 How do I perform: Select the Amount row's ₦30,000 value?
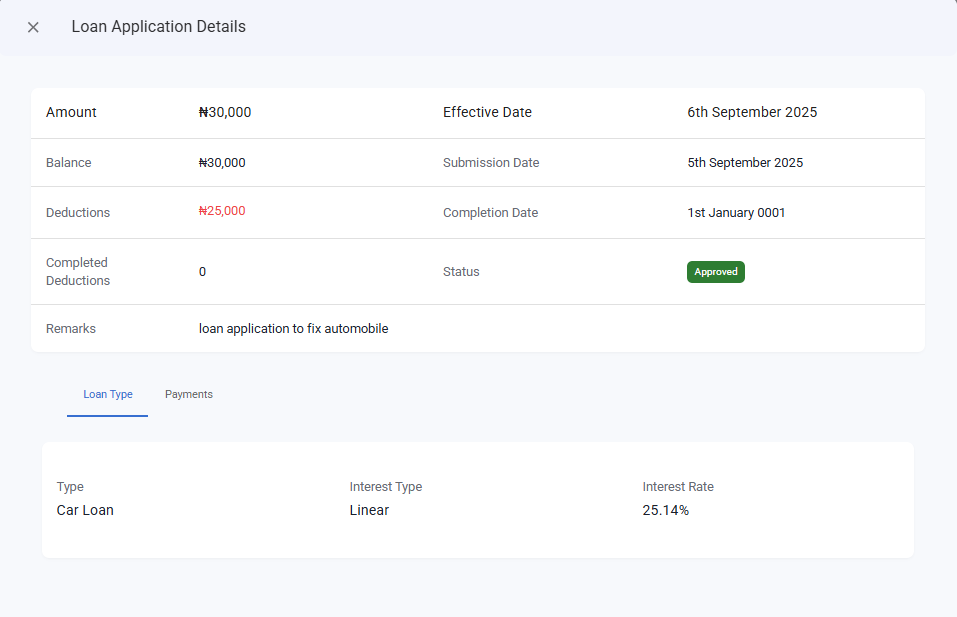point(225,112)
